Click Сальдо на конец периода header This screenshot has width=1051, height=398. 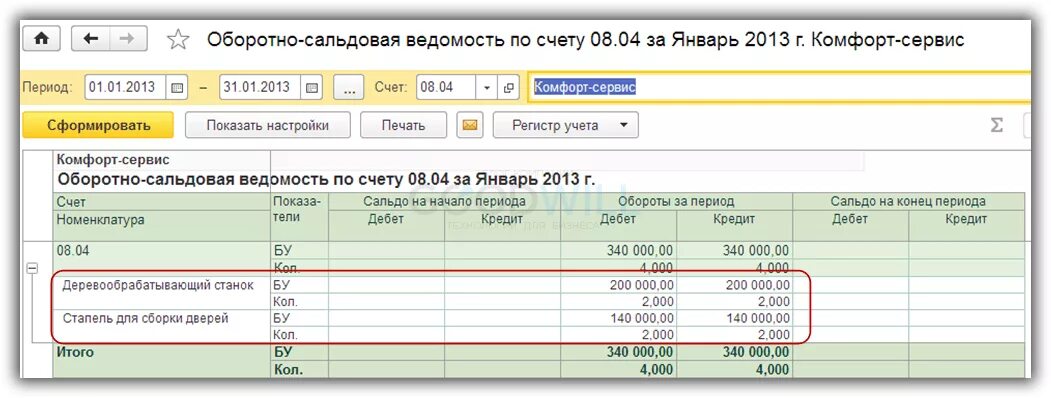point(908,201)
